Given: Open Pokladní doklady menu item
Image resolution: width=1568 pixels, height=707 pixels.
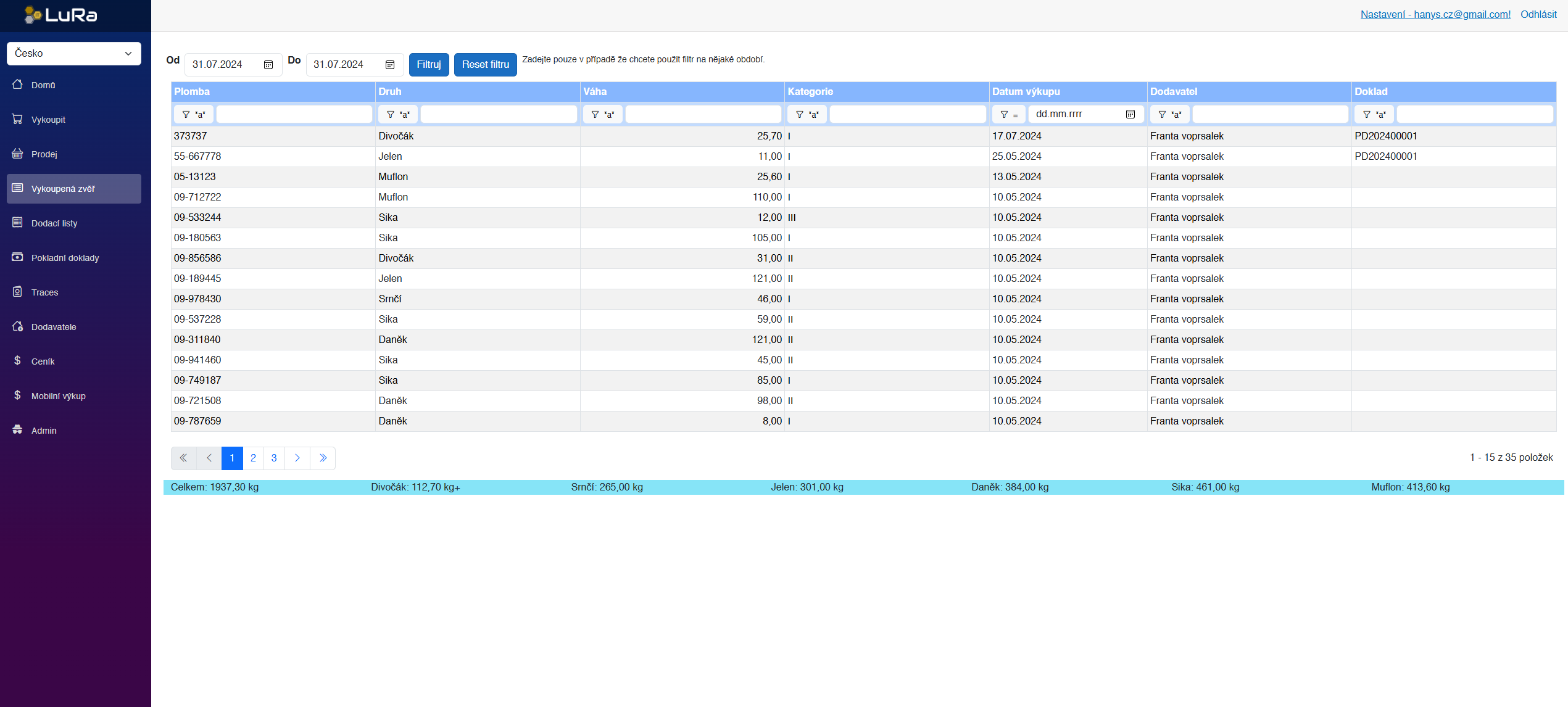Looking at the screenshot, I should (x=74, y=258).
